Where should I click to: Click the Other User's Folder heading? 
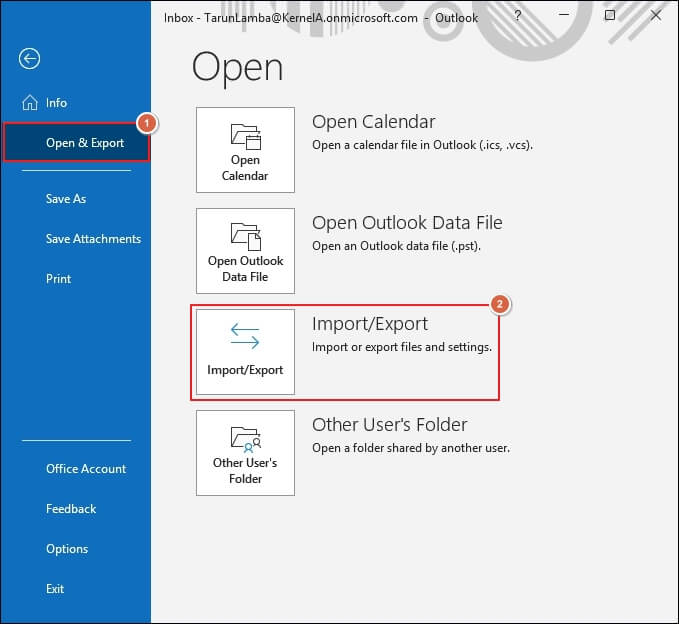390,424
